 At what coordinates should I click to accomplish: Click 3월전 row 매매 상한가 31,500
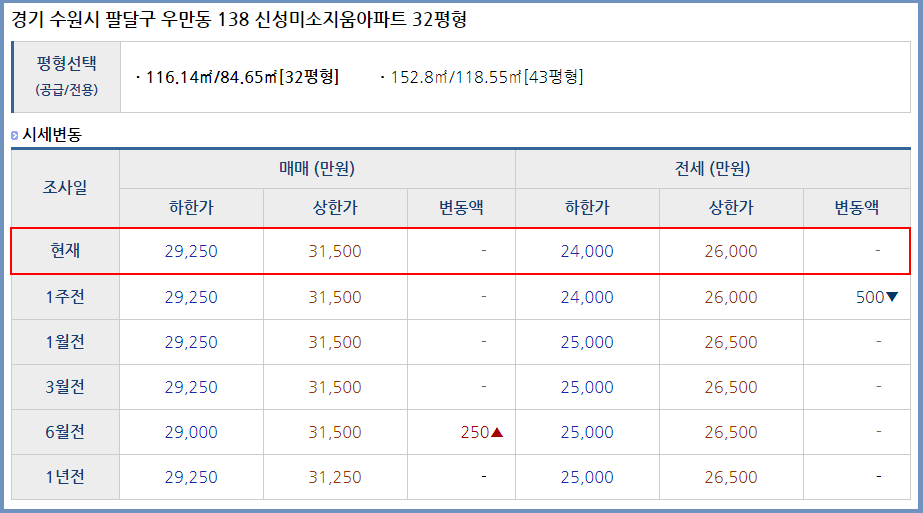tap(335, 388)
